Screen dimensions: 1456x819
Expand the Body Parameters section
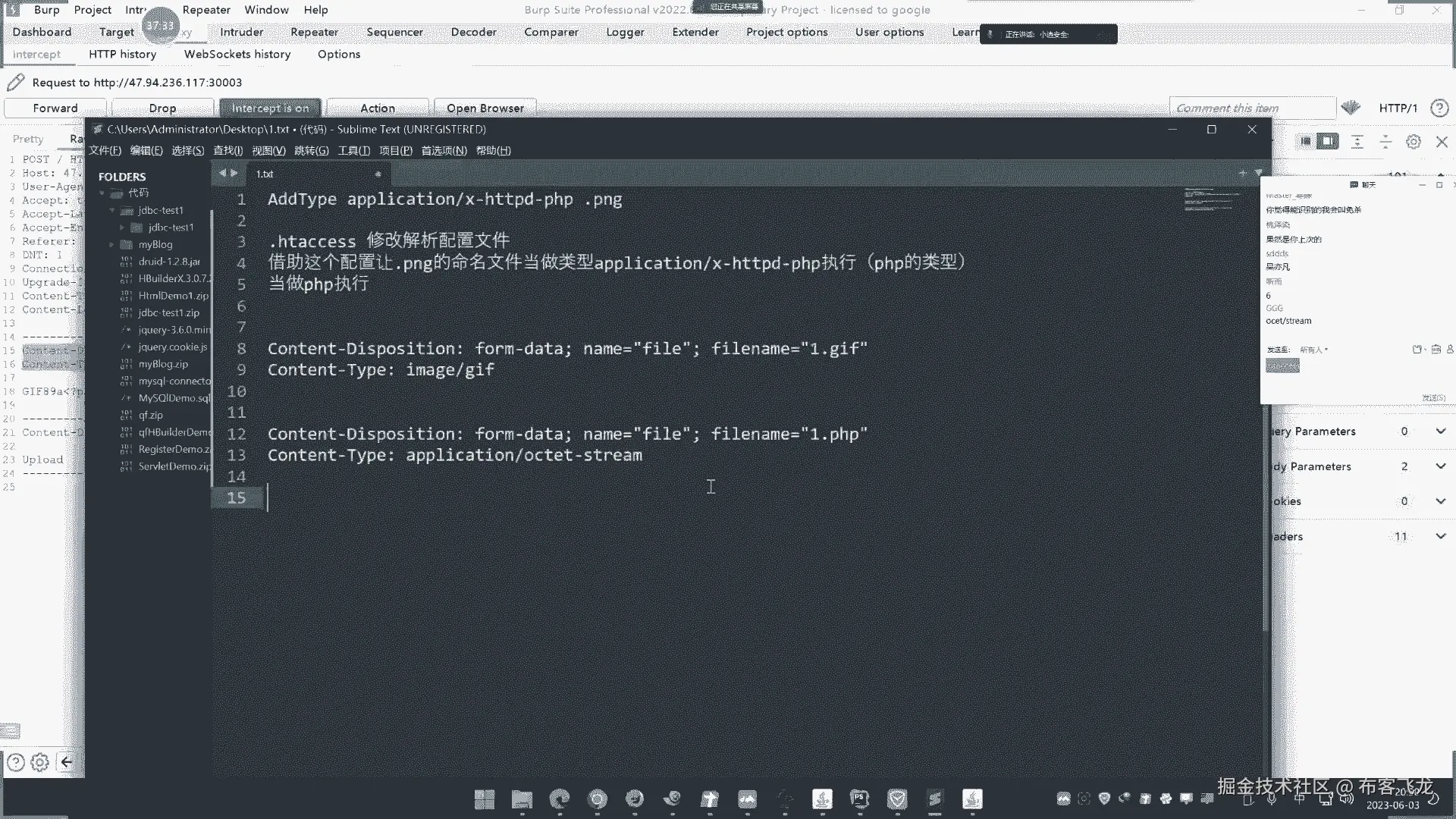click(1440, 466)
